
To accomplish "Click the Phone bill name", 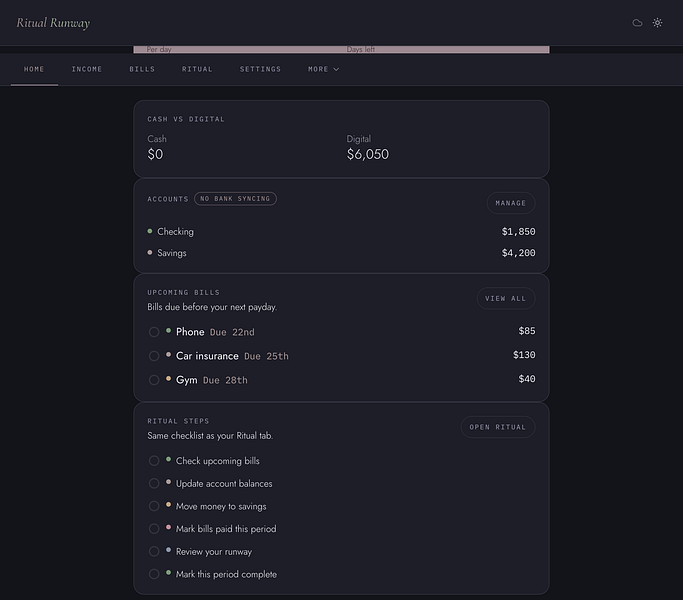I will [190, 332].
